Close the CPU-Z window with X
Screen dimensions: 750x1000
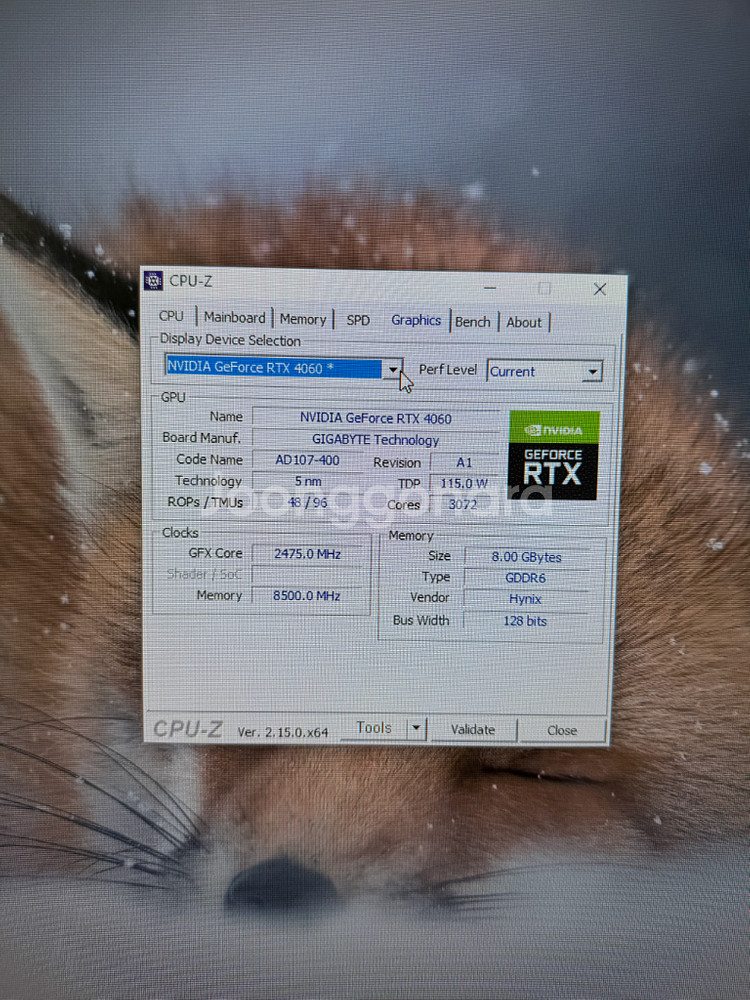coord(599,289)
